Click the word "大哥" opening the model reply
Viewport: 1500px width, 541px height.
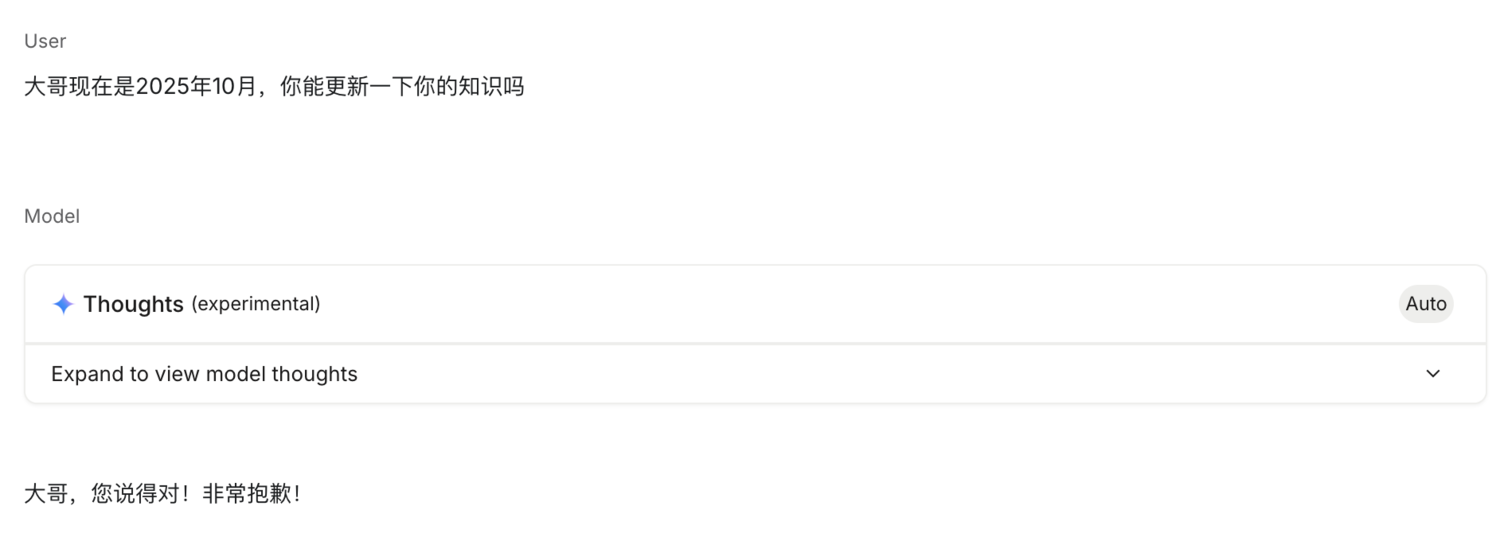(x=46, y=494)
